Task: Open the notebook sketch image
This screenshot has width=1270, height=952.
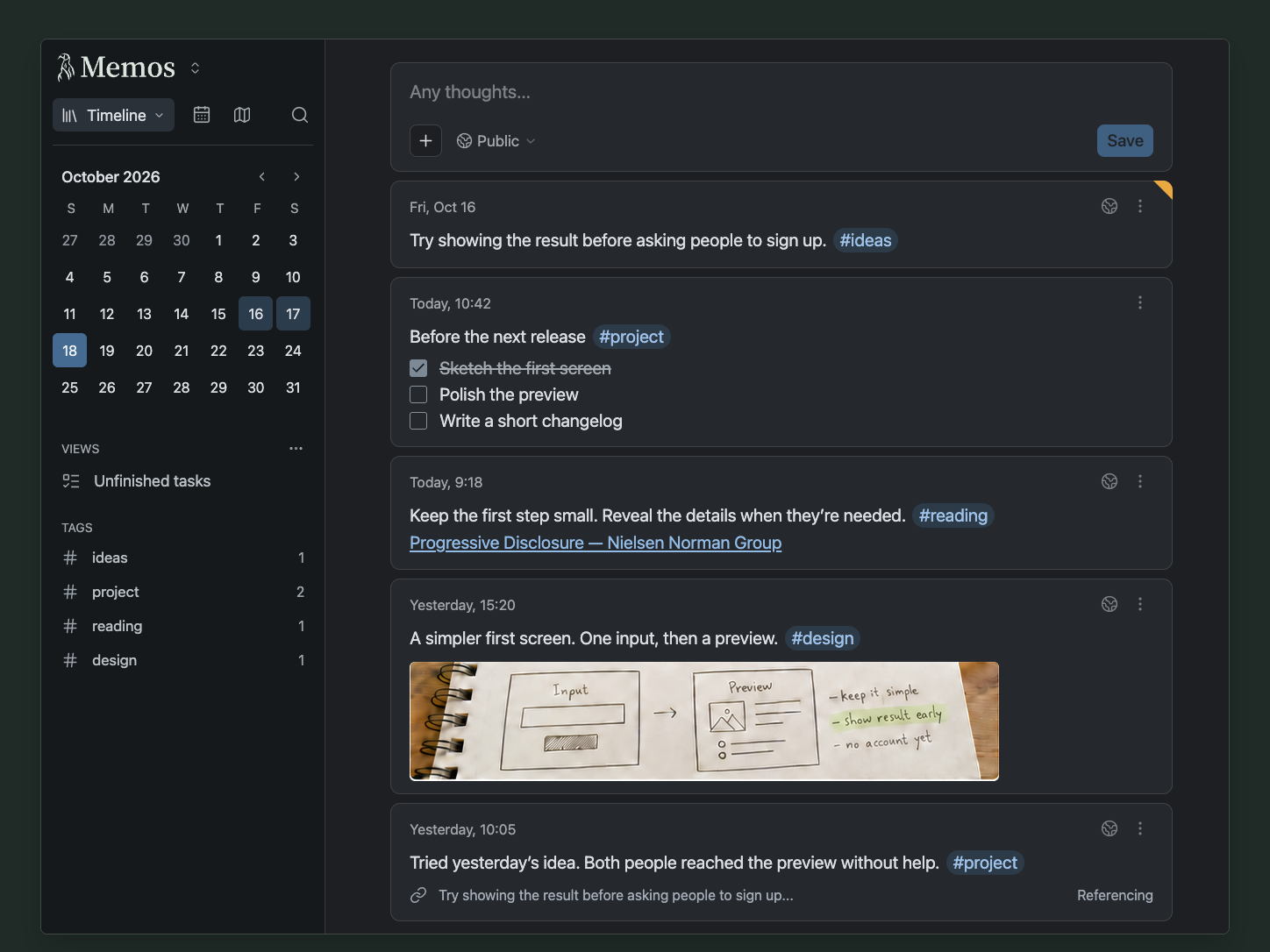Action: [x=704, y=721]
